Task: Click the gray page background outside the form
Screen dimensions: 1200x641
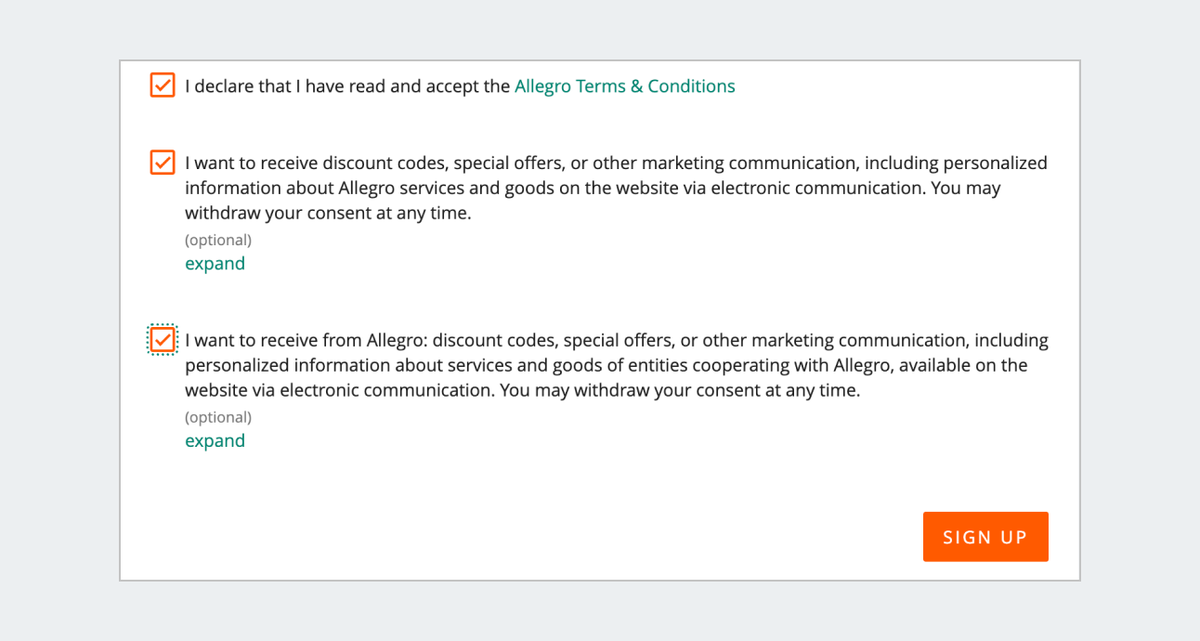Action: (x=60, y=320)
